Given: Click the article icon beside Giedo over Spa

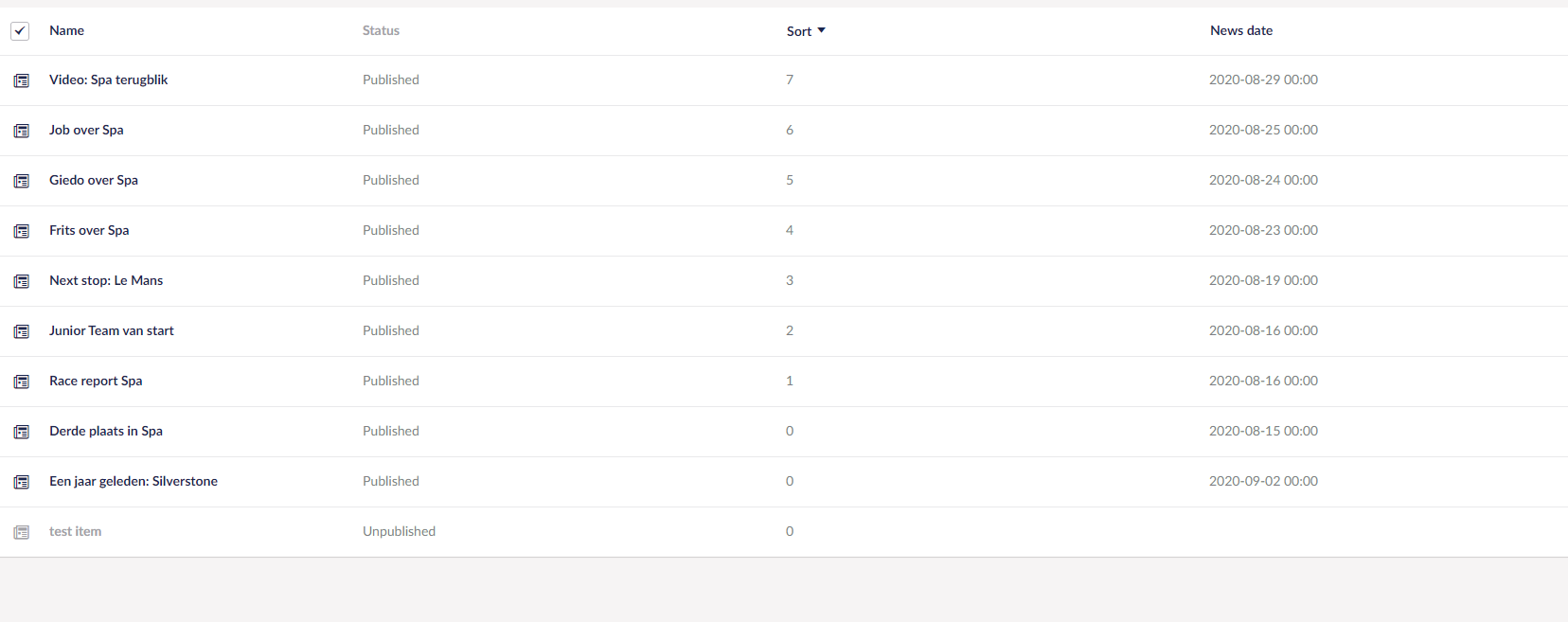Looking at the screenshot, I should (x=21, y=181).
